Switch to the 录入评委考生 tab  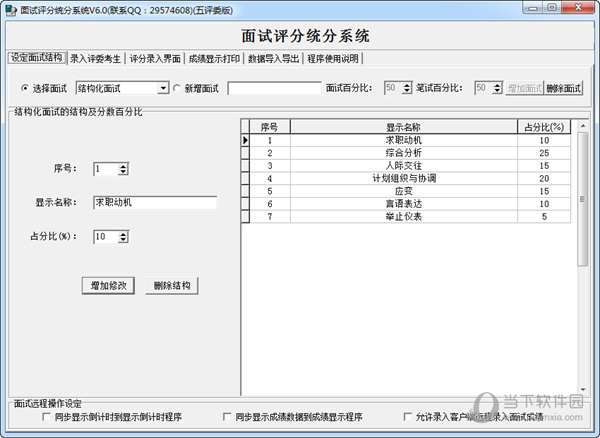point(96,58)
